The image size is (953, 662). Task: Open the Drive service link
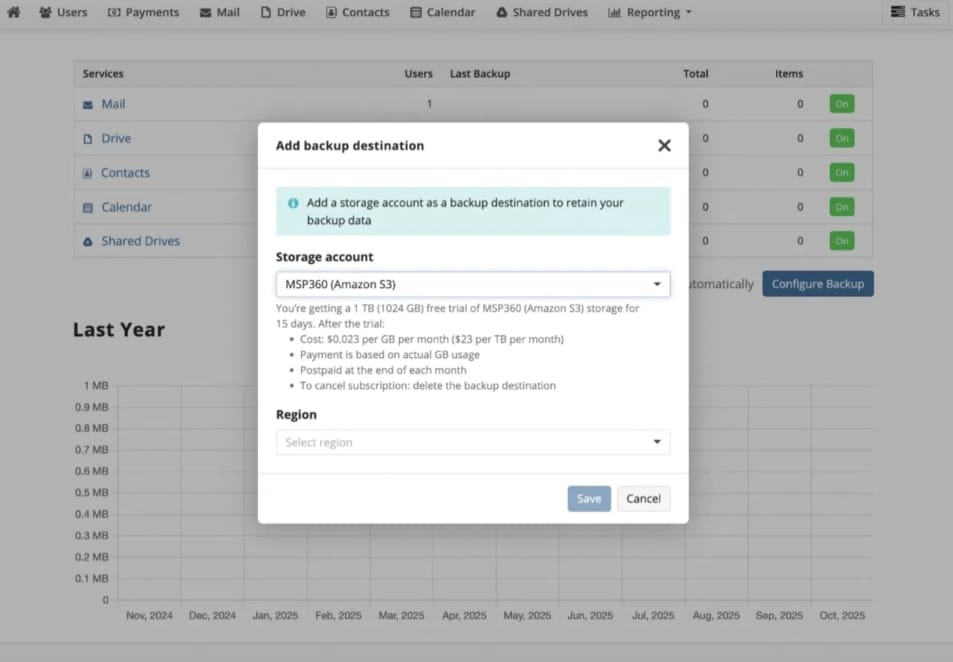(116, 138)
